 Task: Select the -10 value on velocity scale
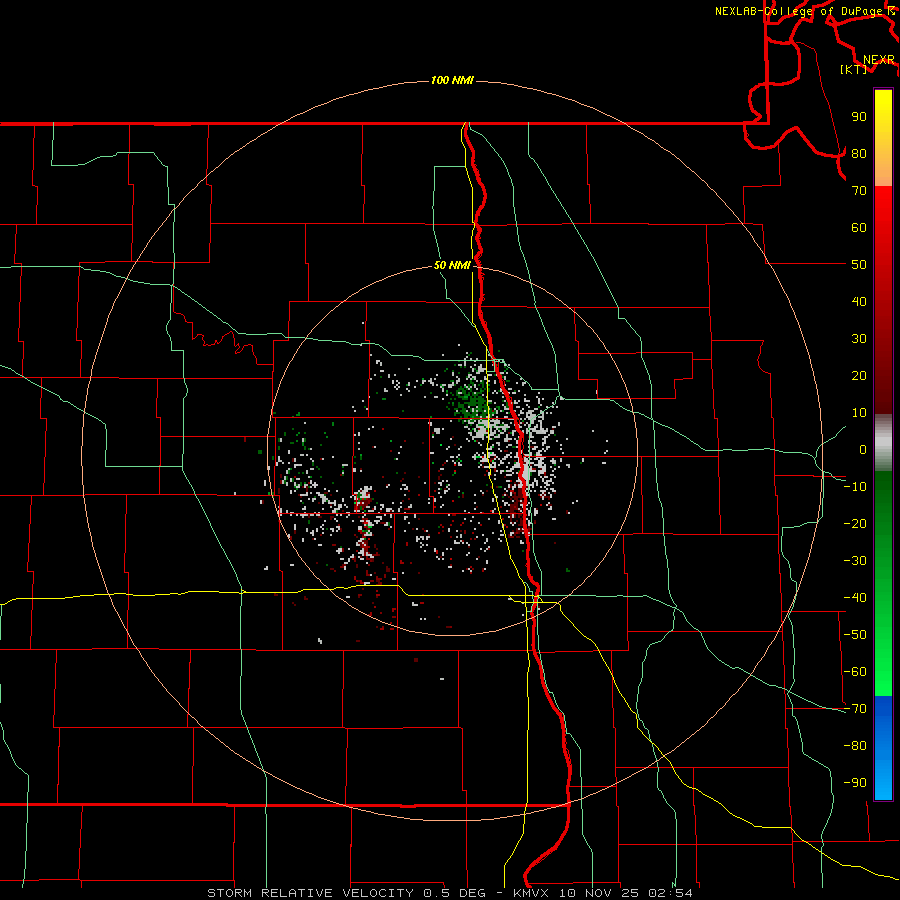tap(855, 487)
